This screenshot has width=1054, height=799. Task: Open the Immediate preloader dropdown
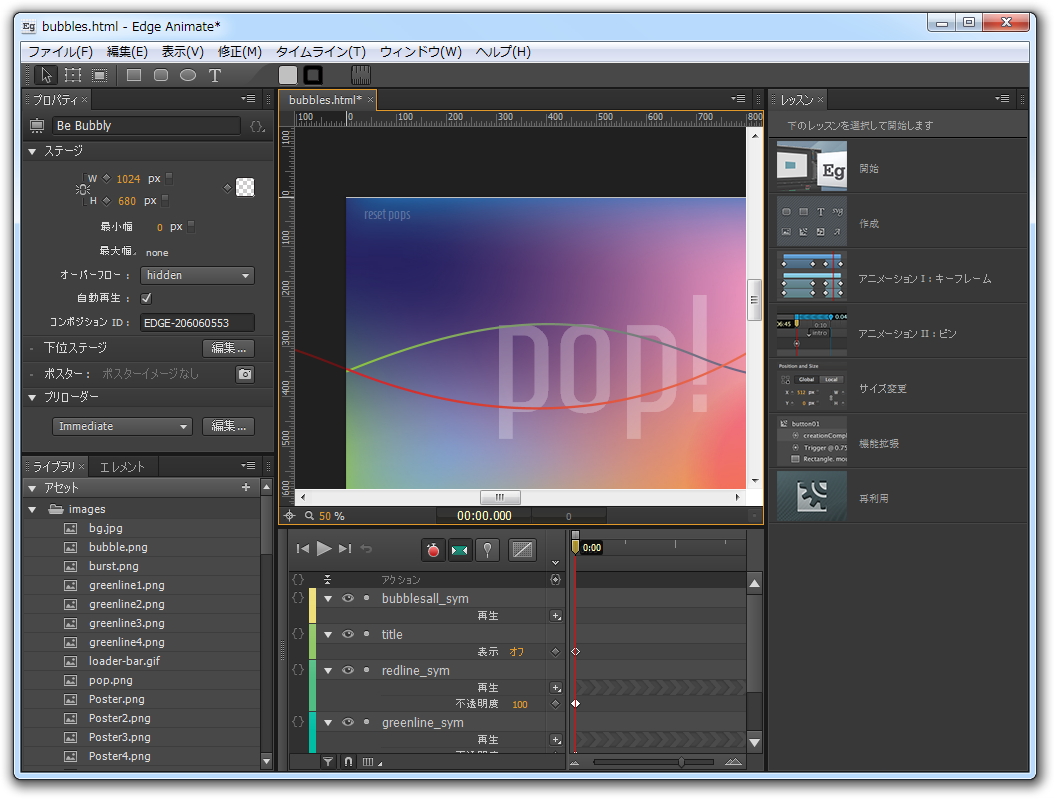tap(121, 426)
